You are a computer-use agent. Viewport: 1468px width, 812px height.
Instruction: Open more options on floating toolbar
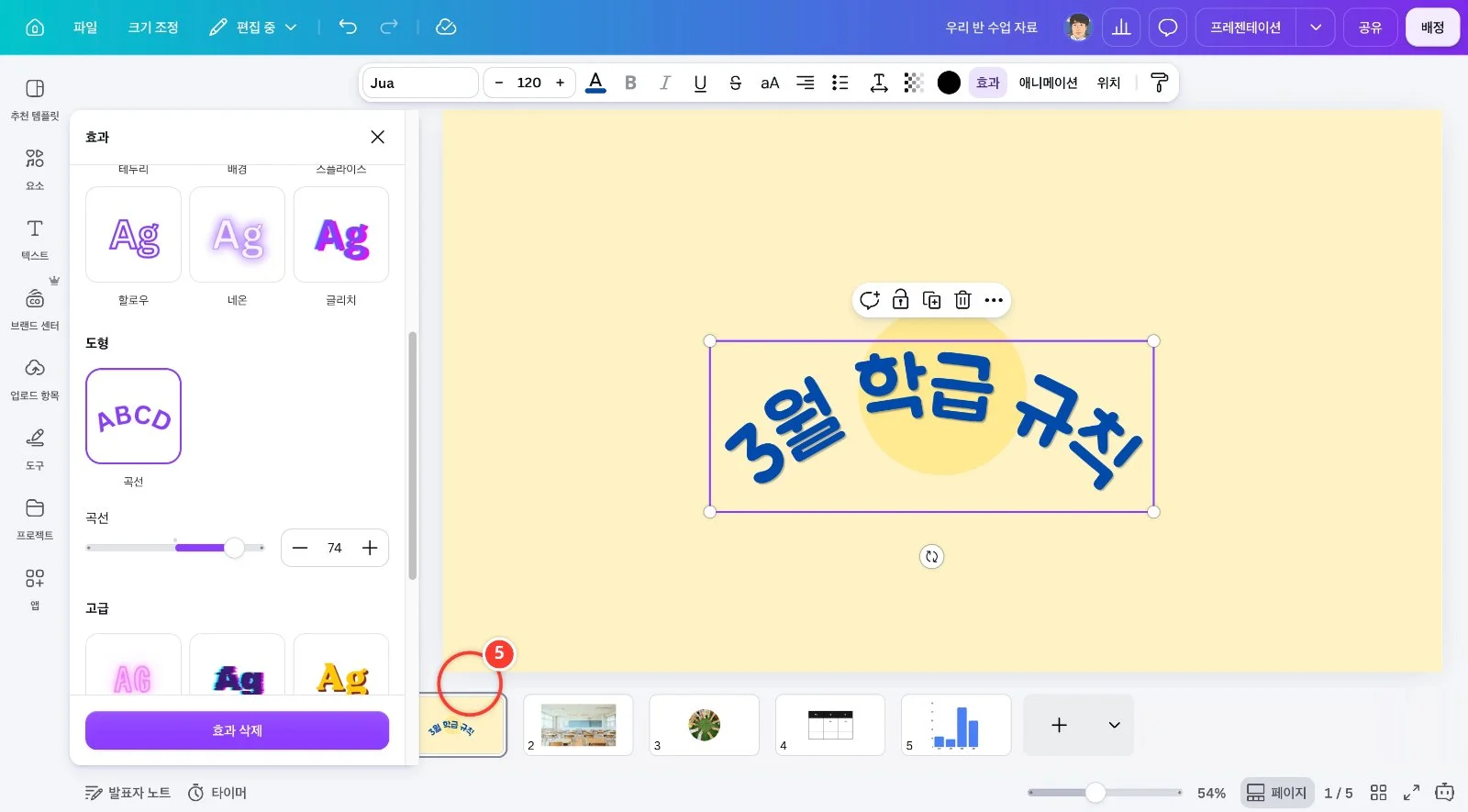pyautogui.click(x=994, y=300)
